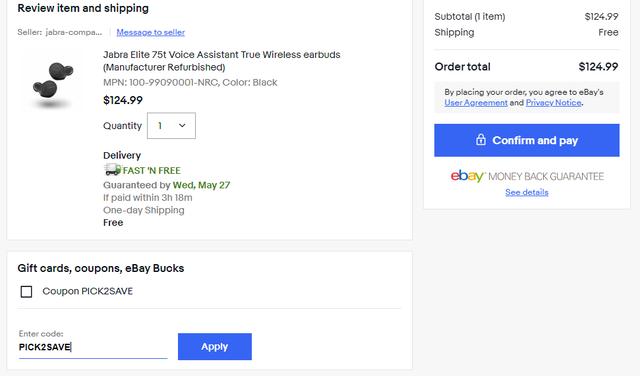Viewport: 640px width, 376px height.
Task: Click the Fast 'N Free delivery truck icon
Action: 112,169
